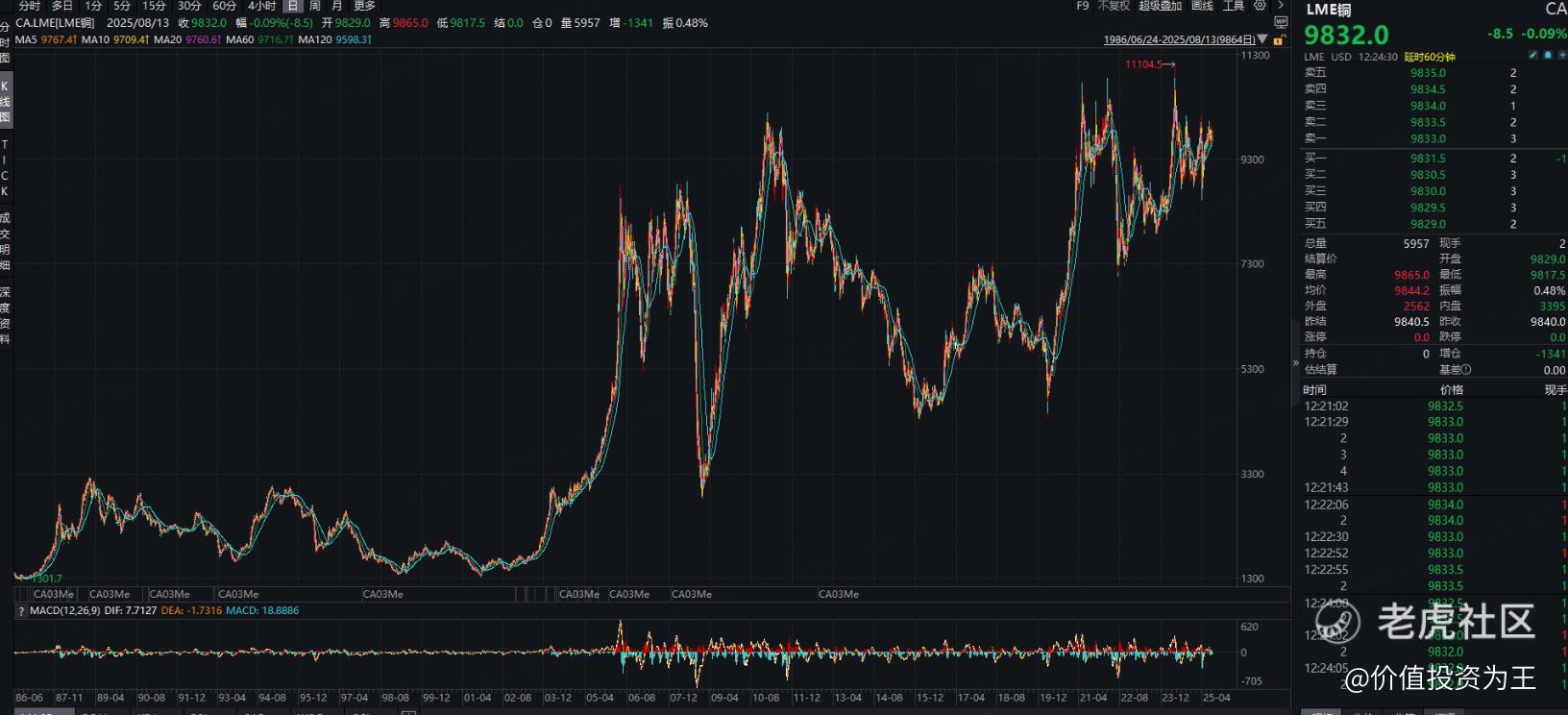Open the date range dropdown triangle
The image size is (1568, 715).
coord(1262,39)
